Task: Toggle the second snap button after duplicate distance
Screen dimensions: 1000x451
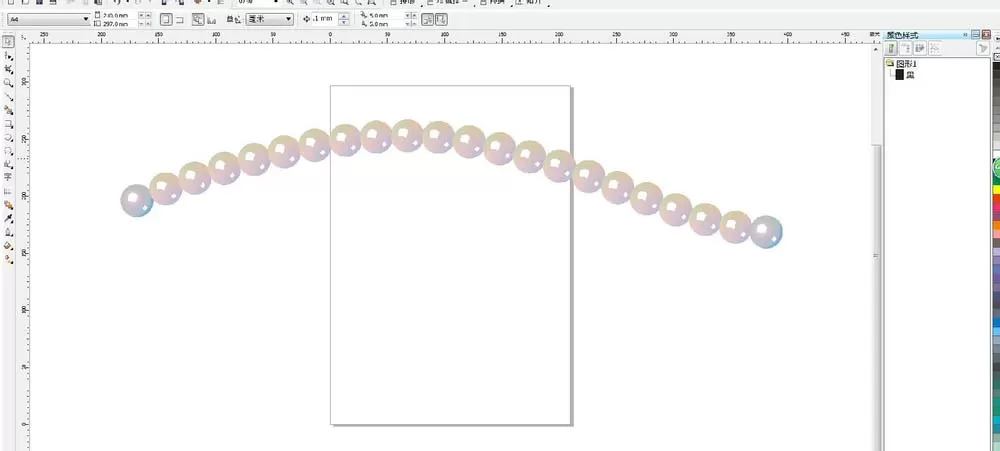Action: pyautogui.click(x=441, y=20)
